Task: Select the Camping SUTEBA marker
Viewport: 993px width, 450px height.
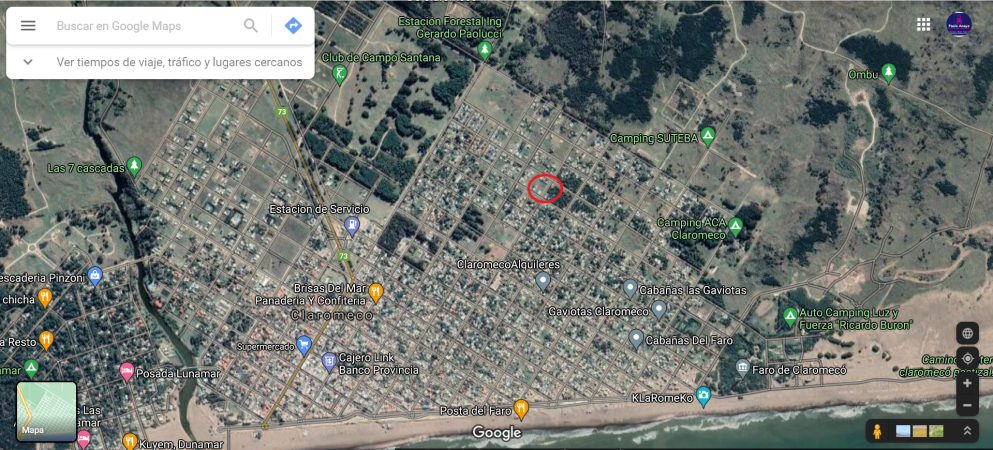Action: click(x=707, y=136)
